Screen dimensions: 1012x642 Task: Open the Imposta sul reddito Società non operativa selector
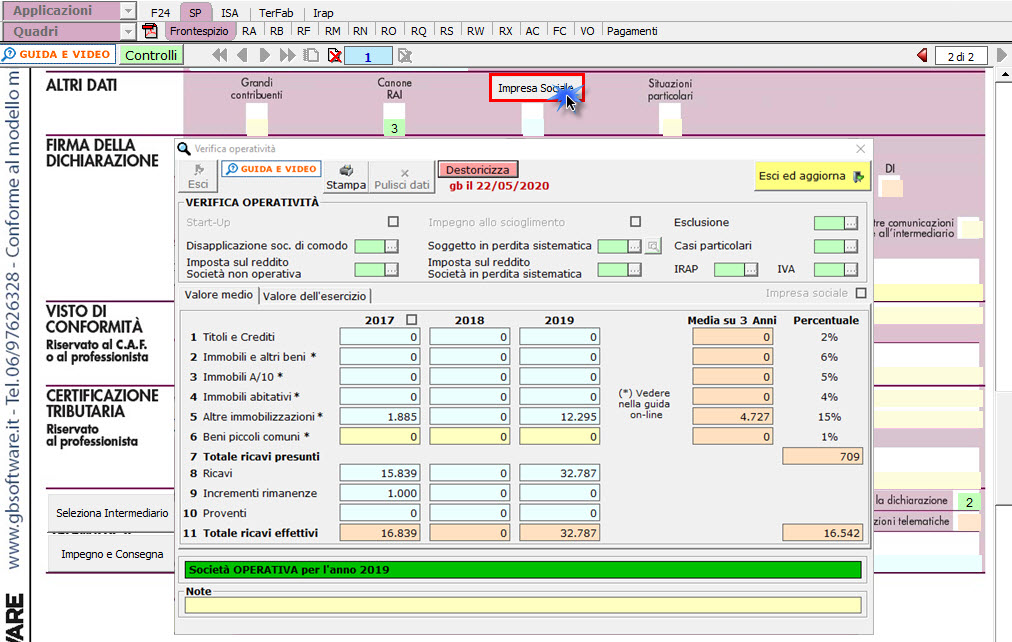[x=392, y=269]
